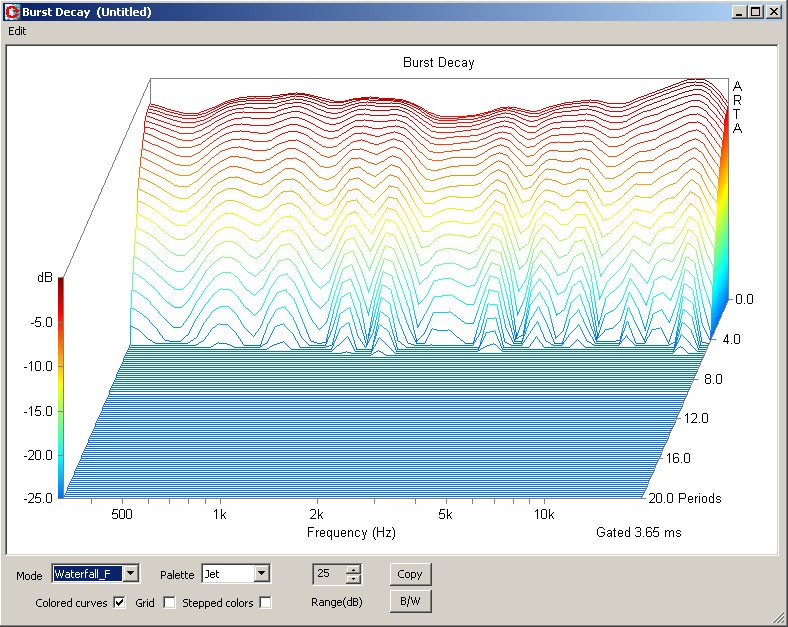788x627 pixels.
Task: Toggle the Stepped colors checkbox
Action: (265, 603)
